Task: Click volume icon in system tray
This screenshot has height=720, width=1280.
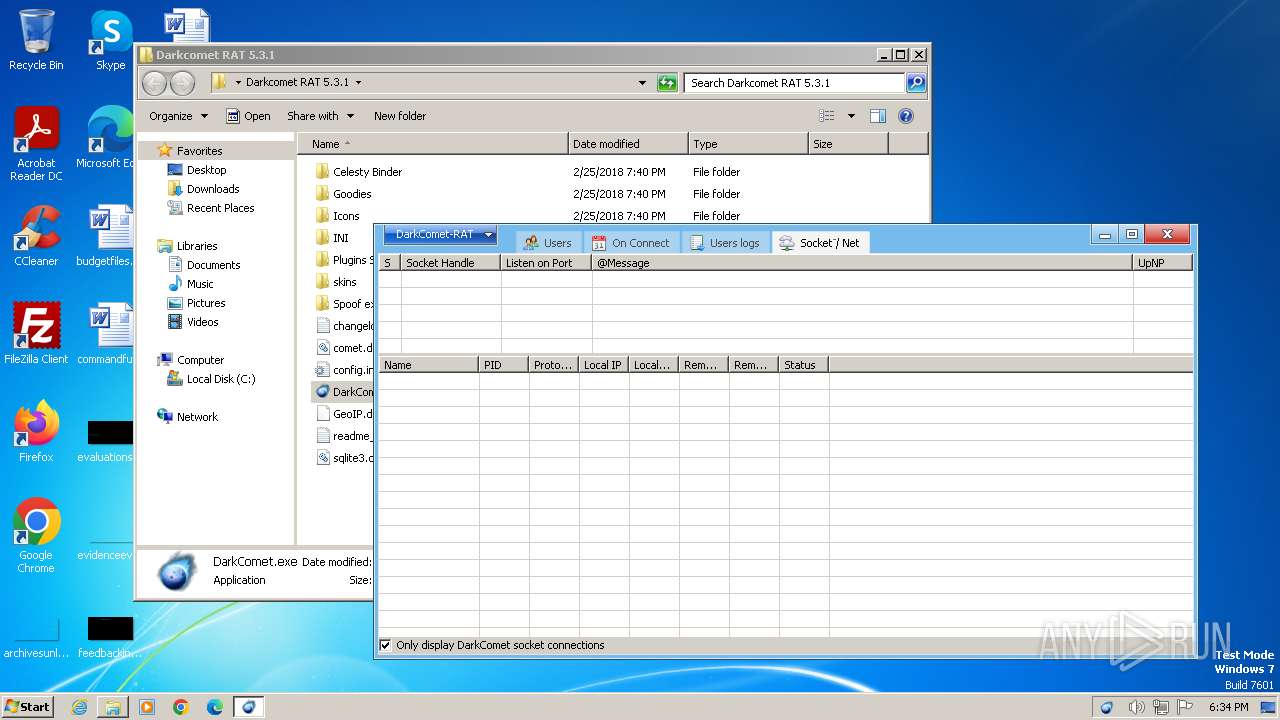Action: pos(1135,707)
